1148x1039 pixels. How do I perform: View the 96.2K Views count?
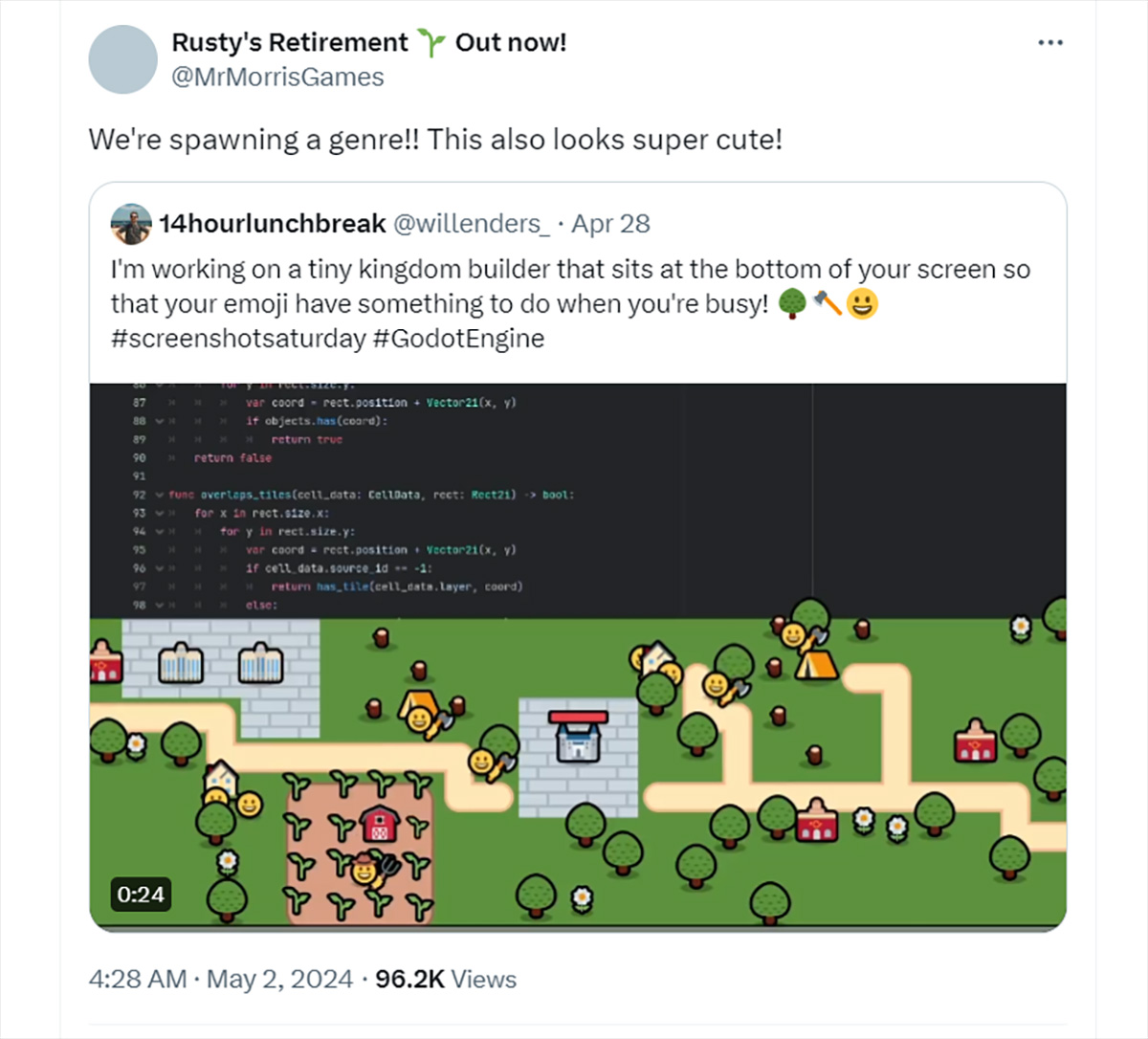point(446,980)
